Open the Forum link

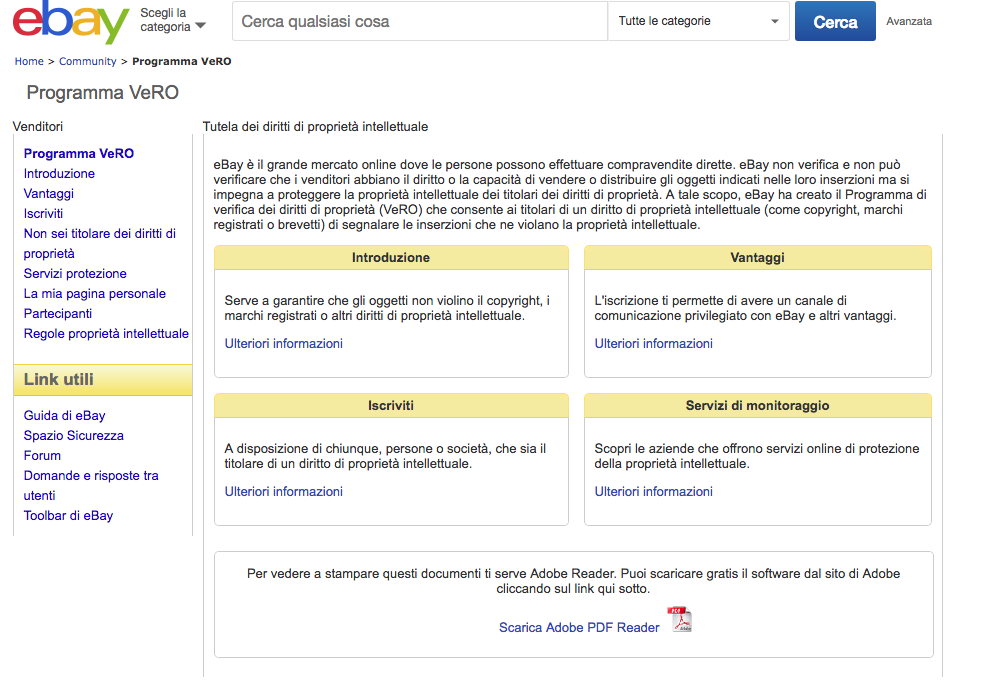(43, 456)
